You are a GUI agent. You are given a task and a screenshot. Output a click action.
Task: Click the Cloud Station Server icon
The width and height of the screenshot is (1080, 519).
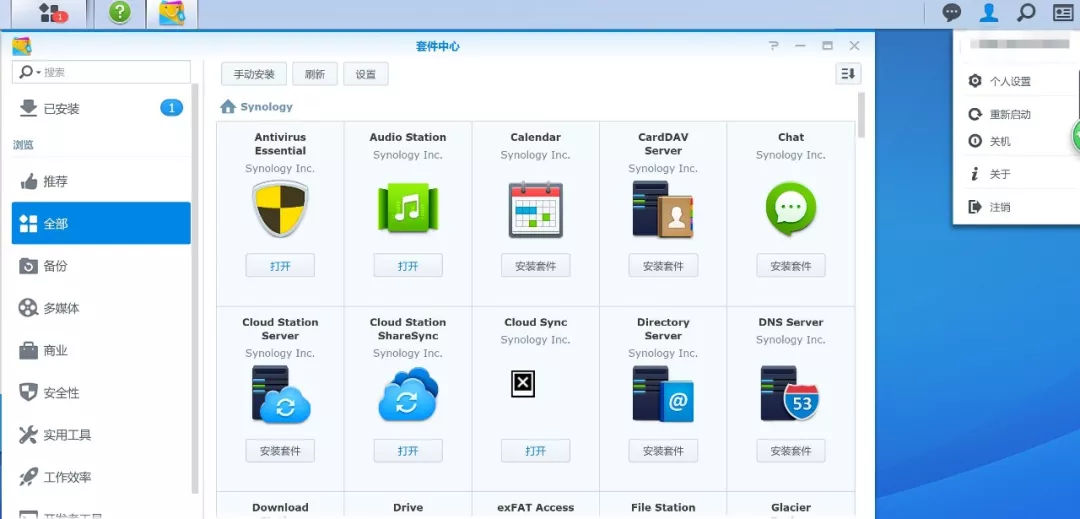point(280,394)
